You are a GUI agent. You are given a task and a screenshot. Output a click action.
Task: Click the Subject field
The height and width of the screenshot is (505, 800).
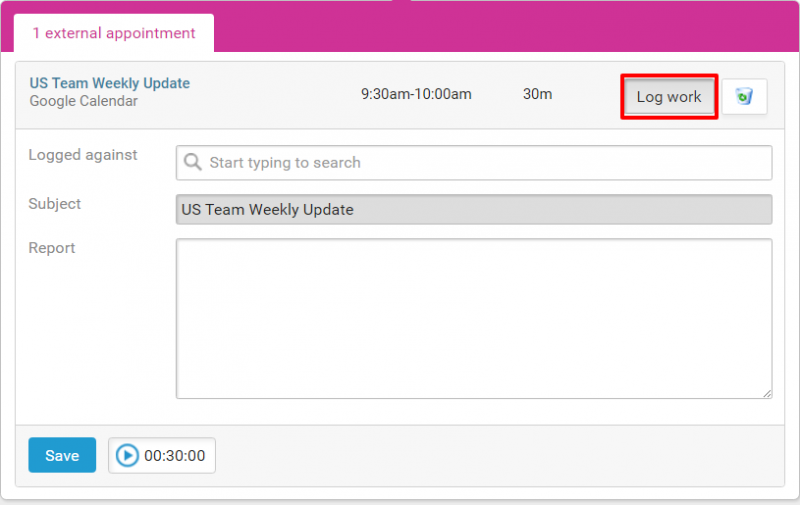(474, 210)
